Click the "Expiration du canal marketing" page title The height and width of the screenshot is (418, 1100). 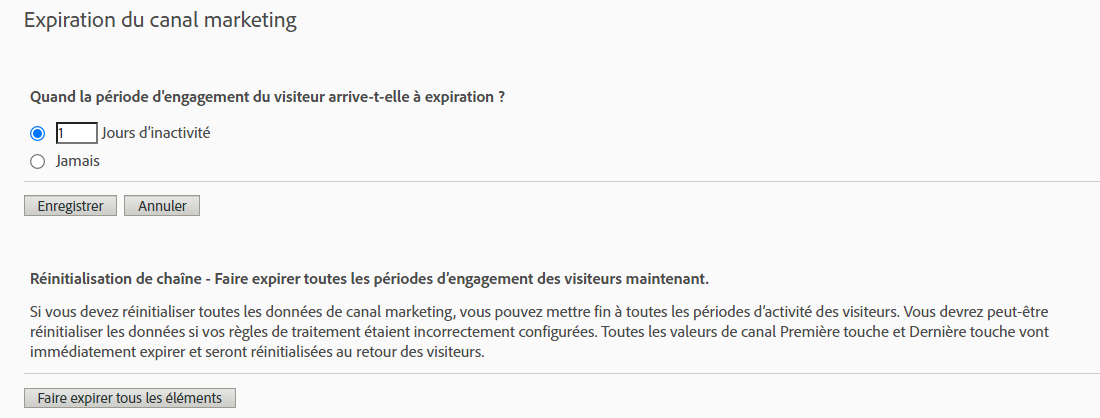point(161,20)
